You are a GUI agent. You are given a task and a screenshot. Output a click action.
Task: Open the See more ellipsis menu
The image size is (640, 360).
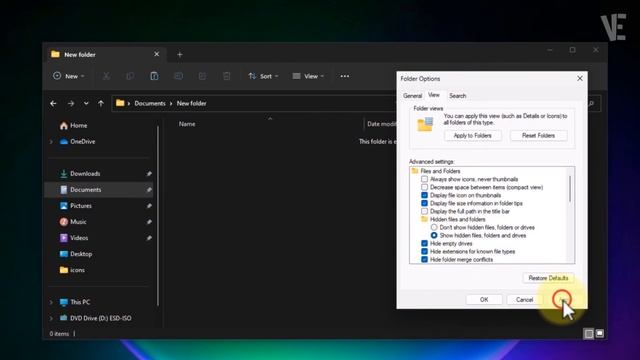[344, 76]
